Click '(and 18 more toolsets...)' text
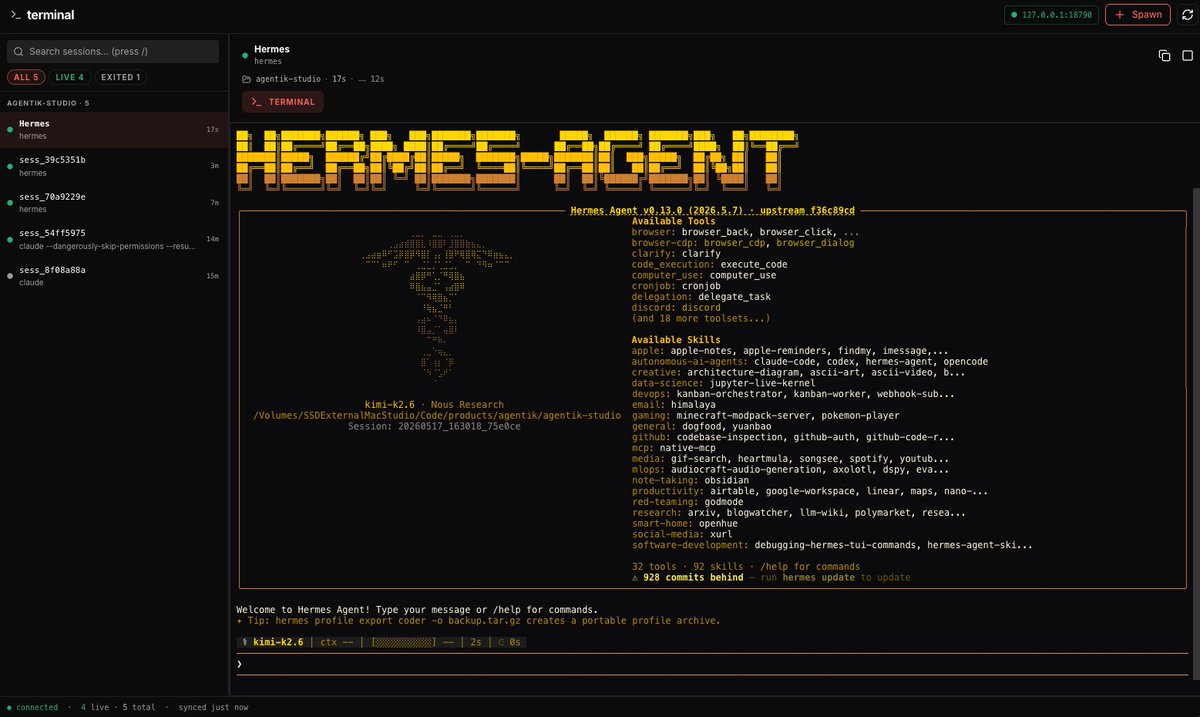The width and height of the screenshot is (1200, 717). [701, 319]
